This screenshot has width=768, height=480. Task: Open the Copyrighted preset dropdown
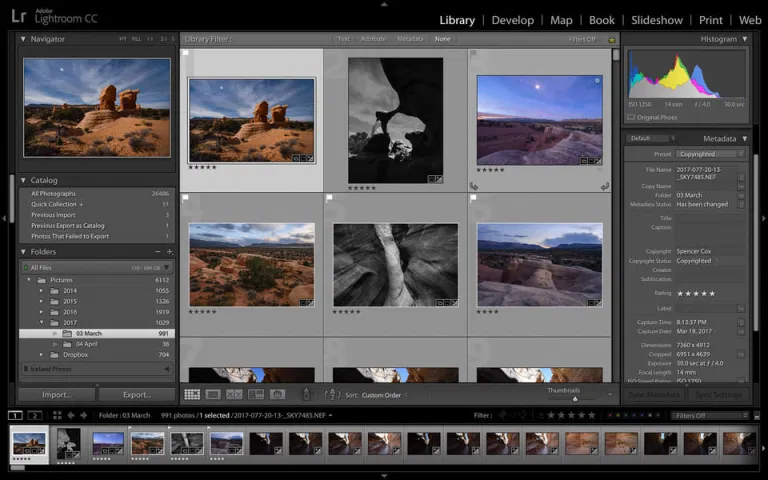[710, 154]
